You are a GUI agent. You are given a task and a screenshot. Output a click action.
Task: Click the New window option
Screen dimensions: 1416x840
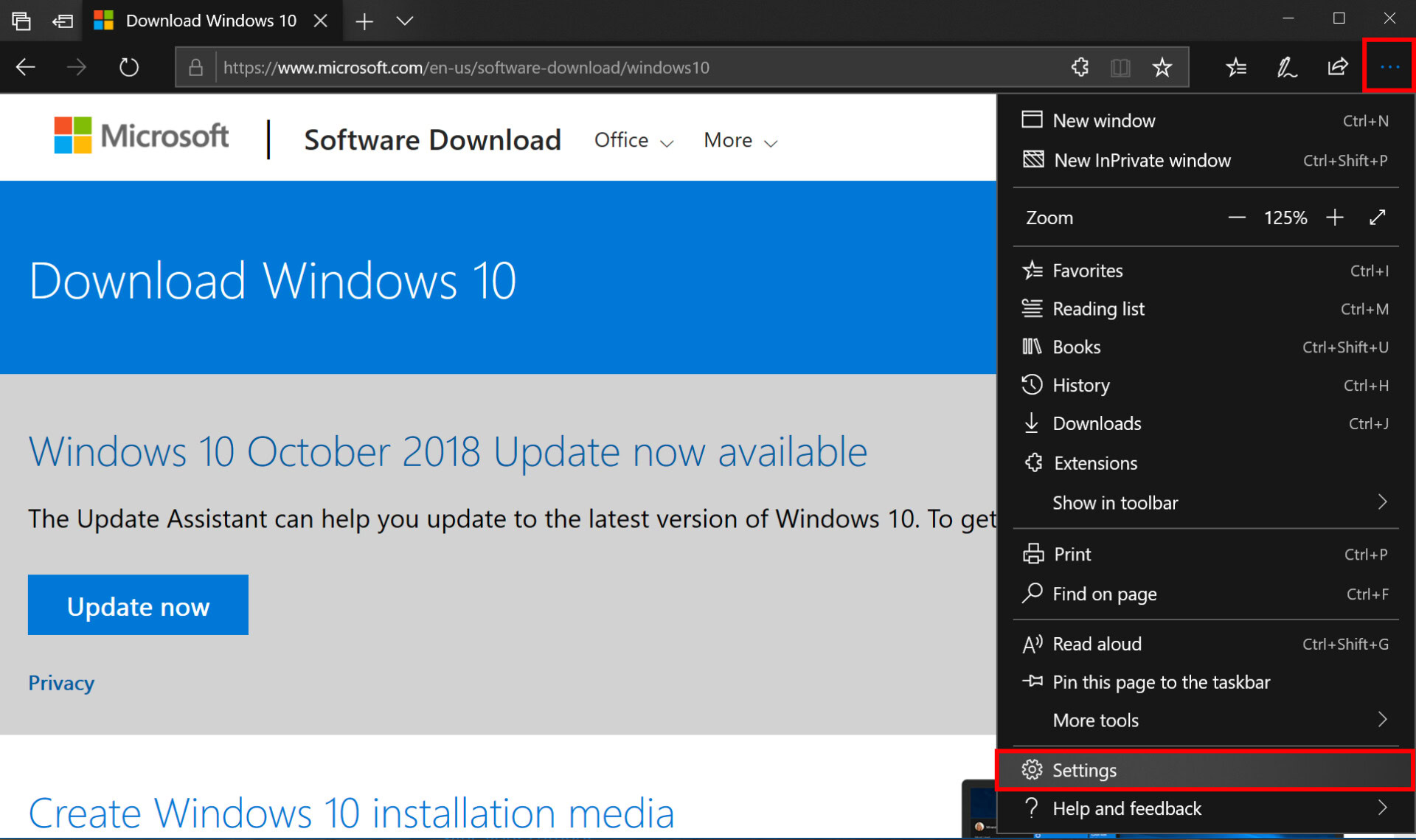(x=1105, y=119)
